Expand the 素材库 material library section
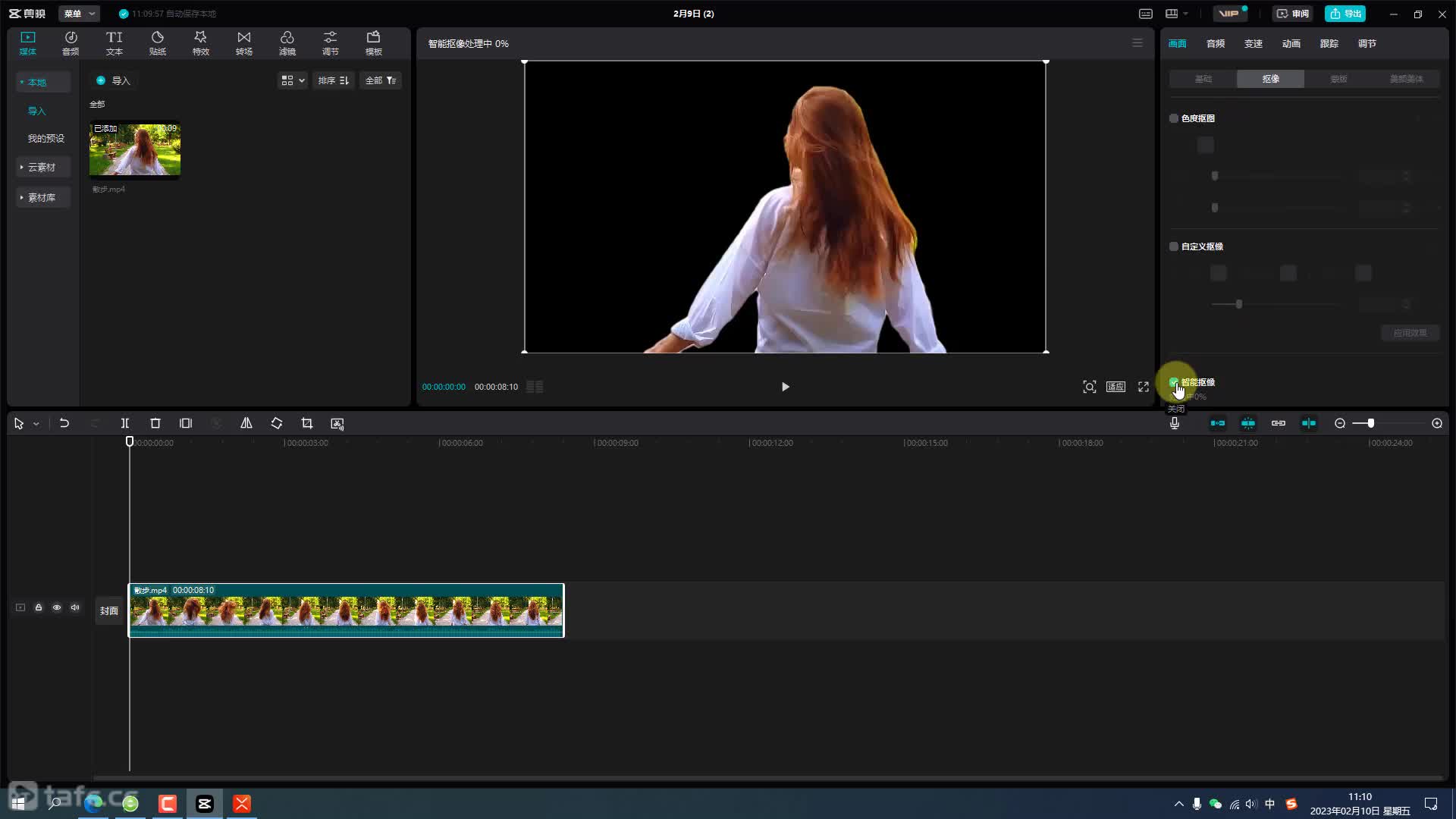The width and height of the screenshot is (1456, 819). tap(43, 197)
